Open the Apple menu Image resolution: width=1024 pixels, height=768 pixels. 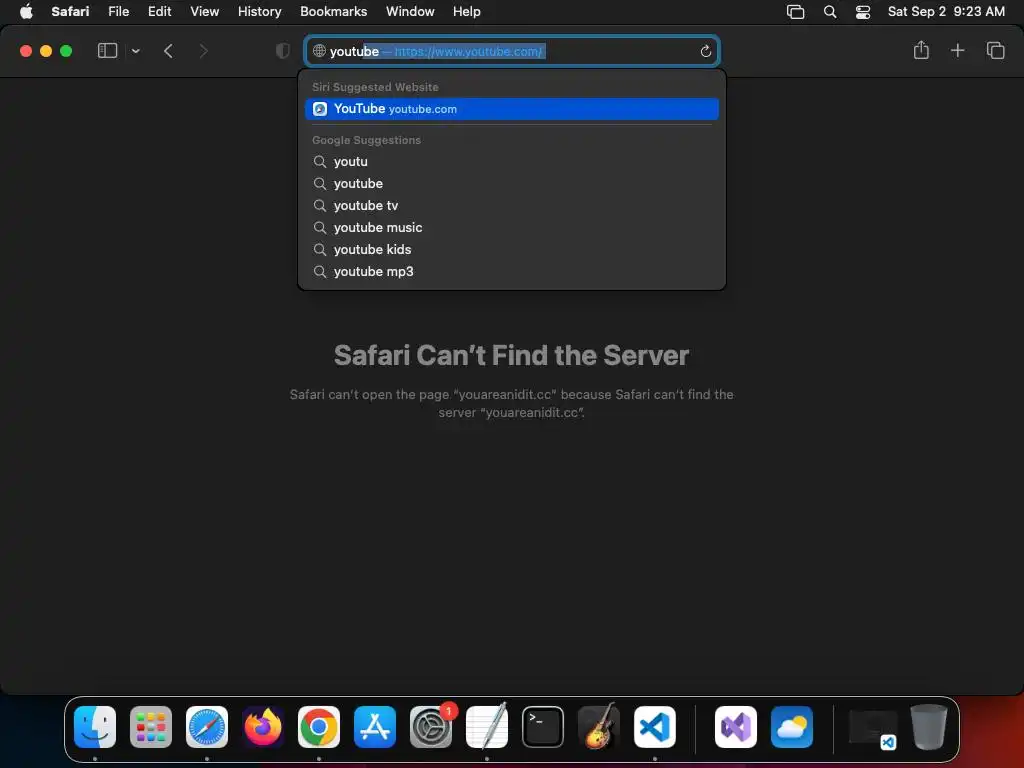[x=26, y=11]
